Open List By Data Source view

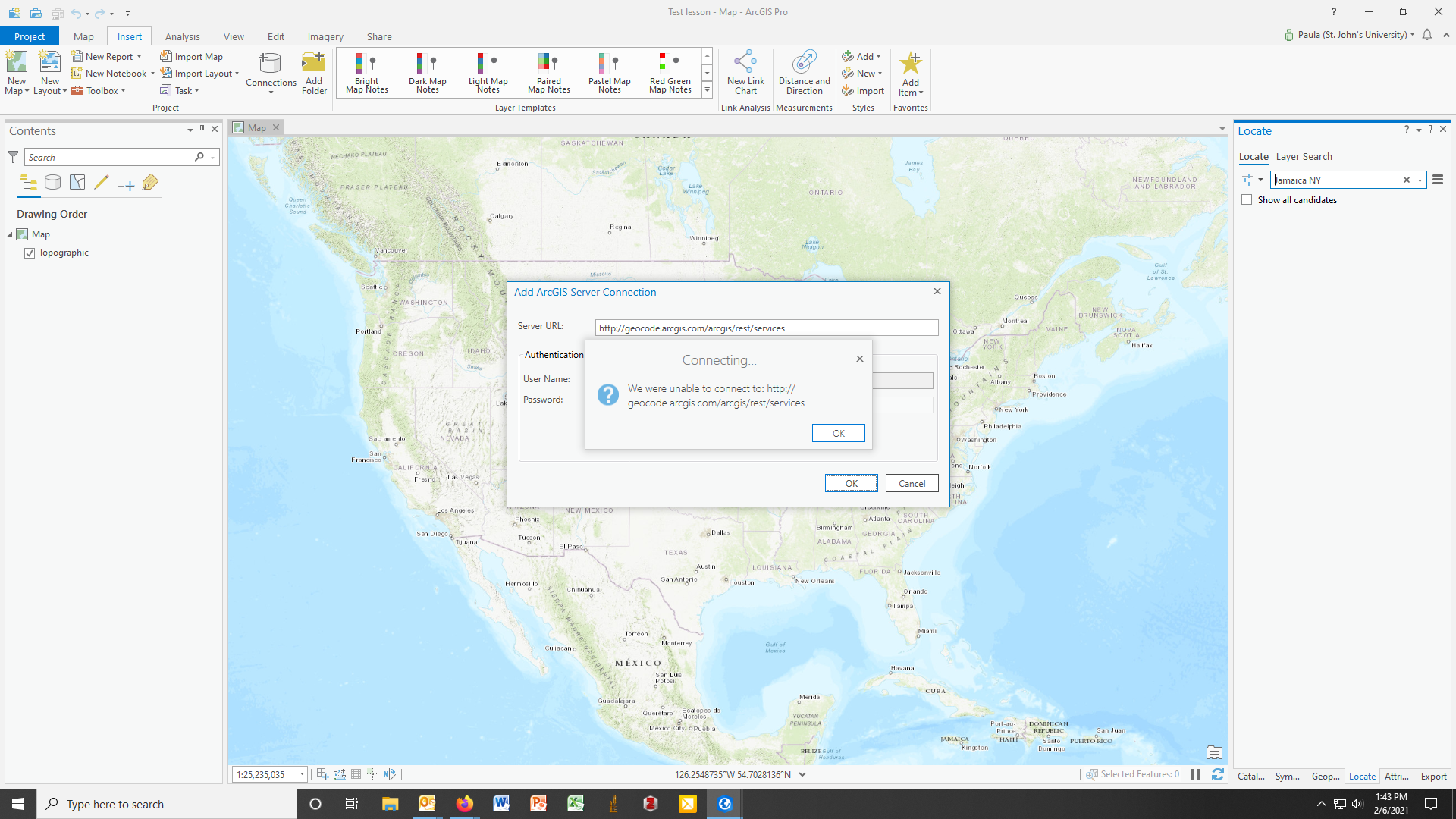[x=52, y=182]
